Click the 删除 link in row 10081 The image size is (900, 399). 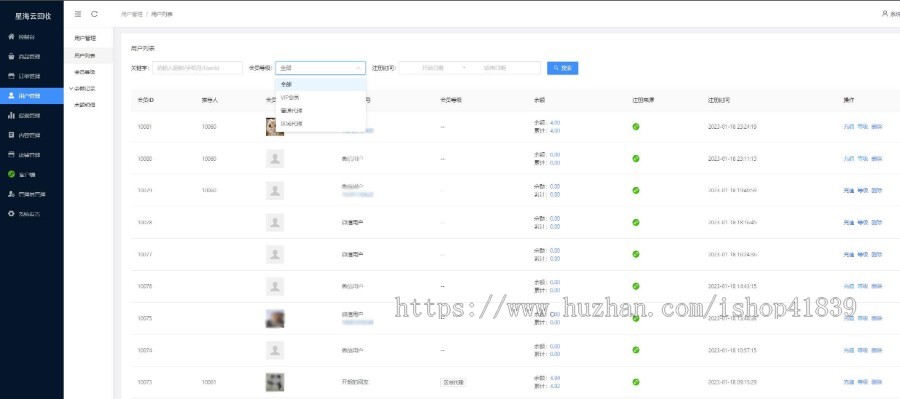(x=876, y=127)
